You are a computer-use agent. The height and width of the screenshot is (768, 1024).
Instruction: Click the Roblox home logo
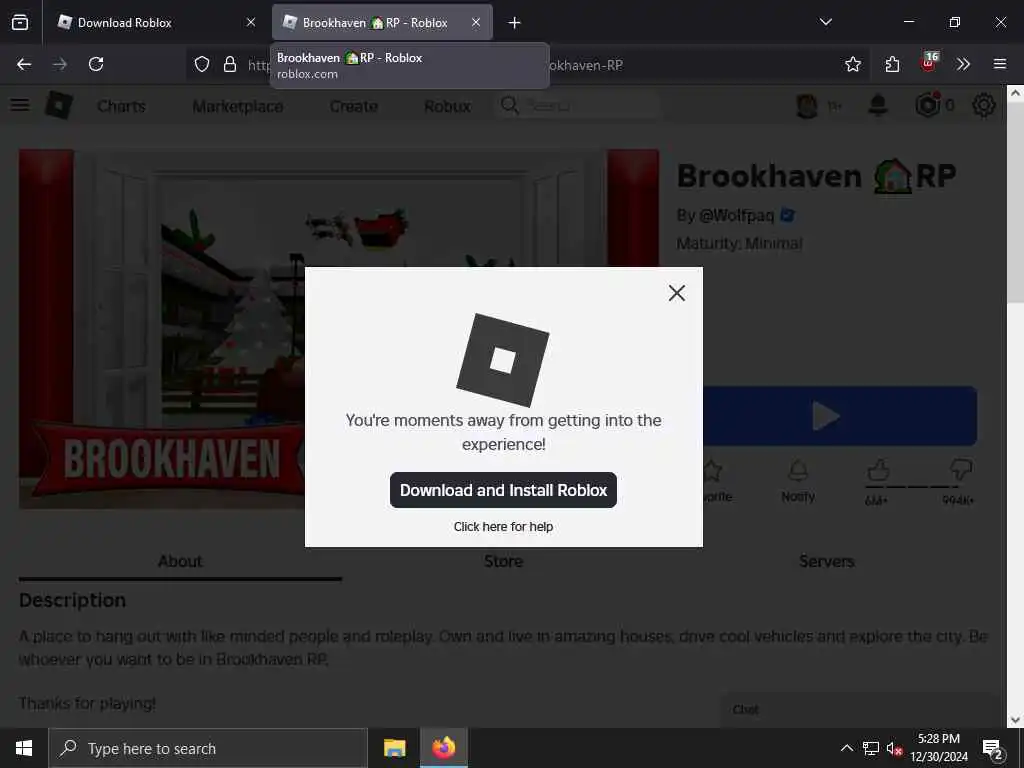pyautogui.click(x=59, y=104)
